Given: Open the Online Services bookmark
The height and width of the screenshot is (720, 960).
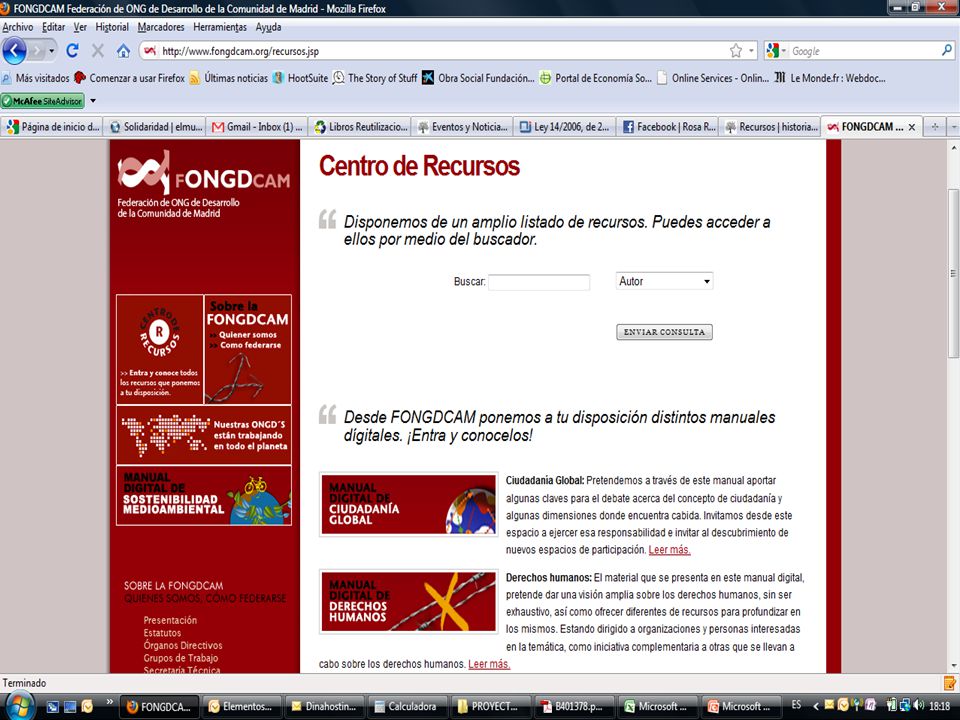Looking at the screenshot, I should (x=713, y=78).
